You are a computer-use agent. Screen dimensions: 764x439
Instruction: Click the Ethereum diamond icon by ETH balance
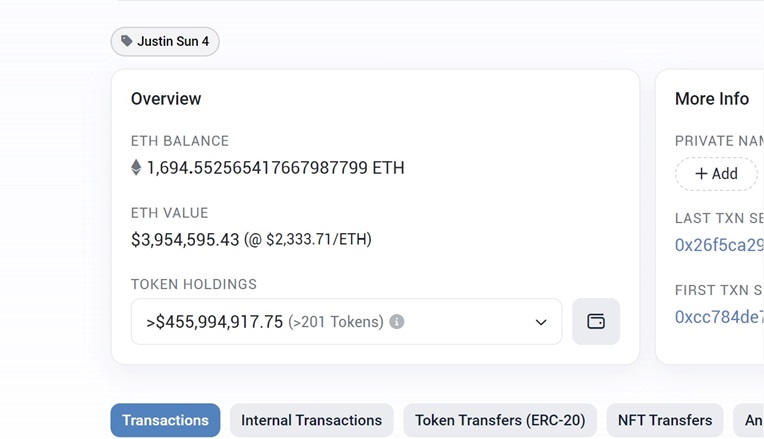(x=137, y=168)
